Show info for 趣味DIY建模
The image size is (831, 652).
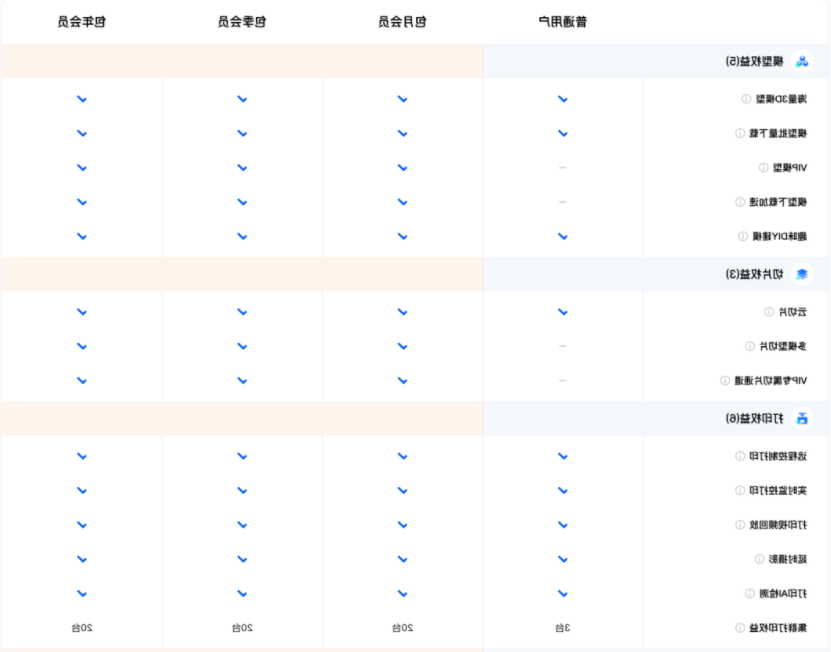[743, 237]
